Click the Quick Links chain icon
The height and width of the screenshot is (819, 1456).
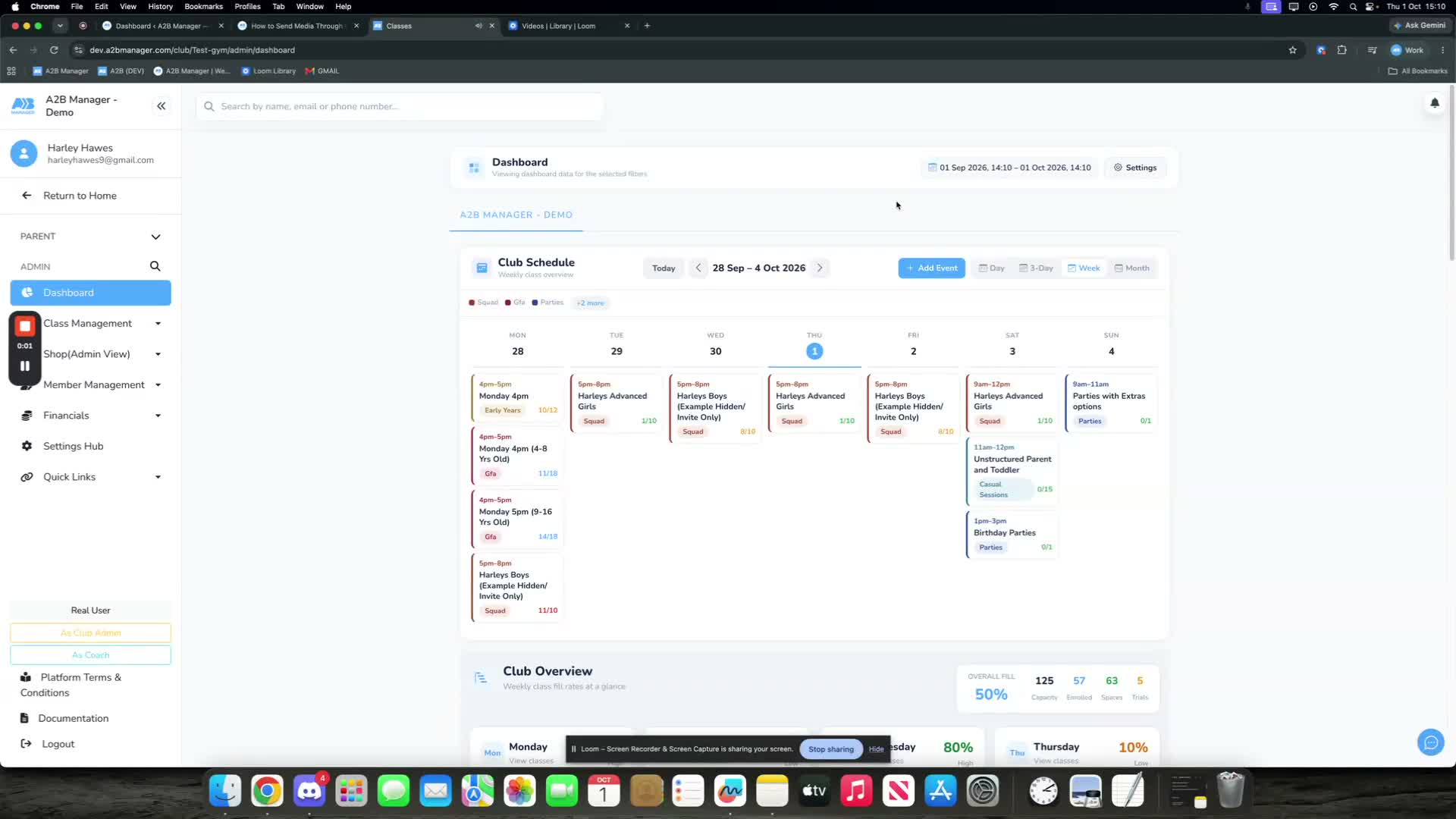point(27,477)
